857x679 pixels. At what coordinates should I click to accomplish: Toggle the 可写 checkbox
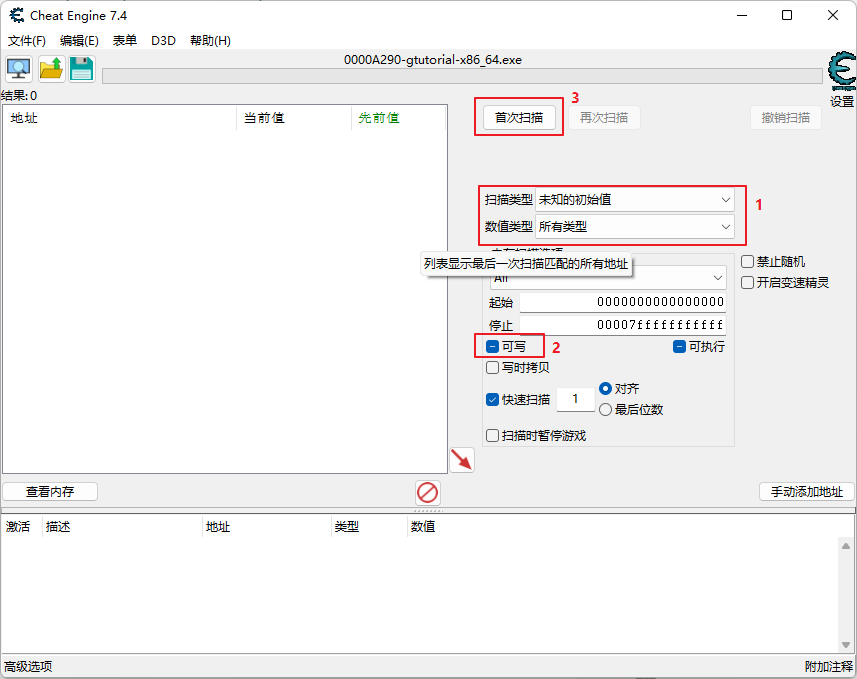coord(492,347)
